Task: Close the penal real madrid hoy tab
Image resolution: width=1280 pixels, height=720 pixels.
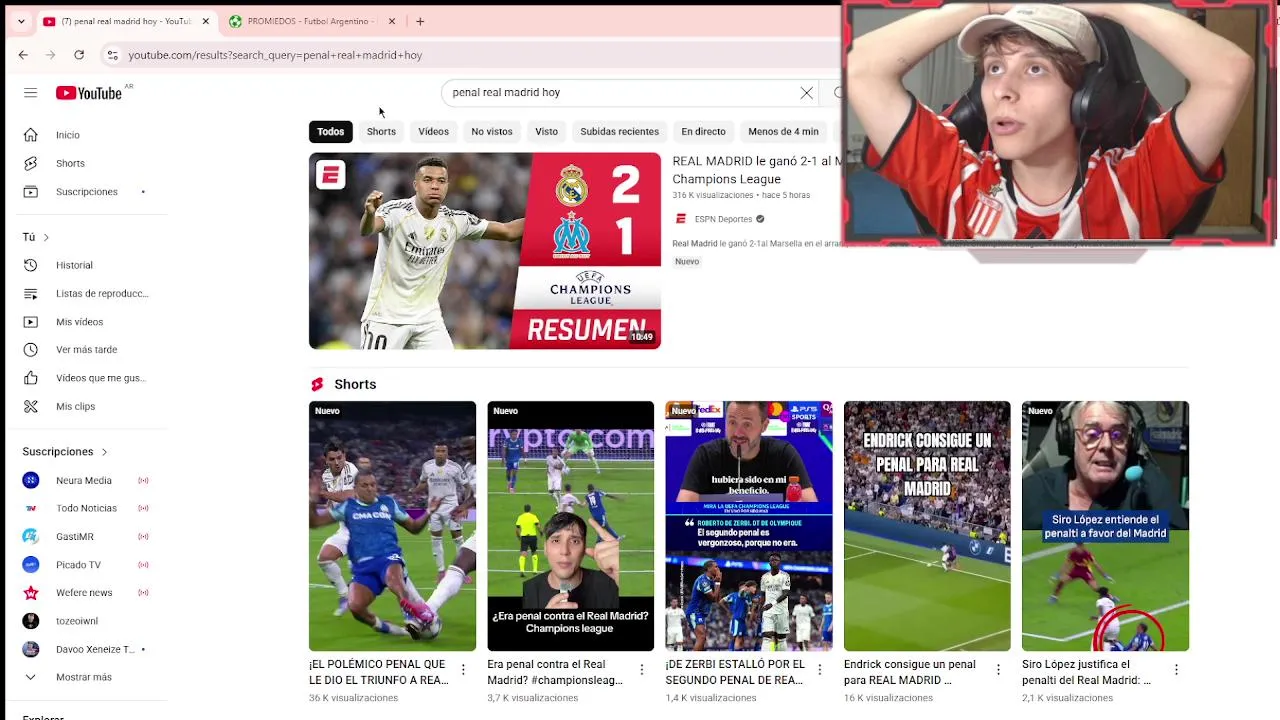Action: coord(206,21)
